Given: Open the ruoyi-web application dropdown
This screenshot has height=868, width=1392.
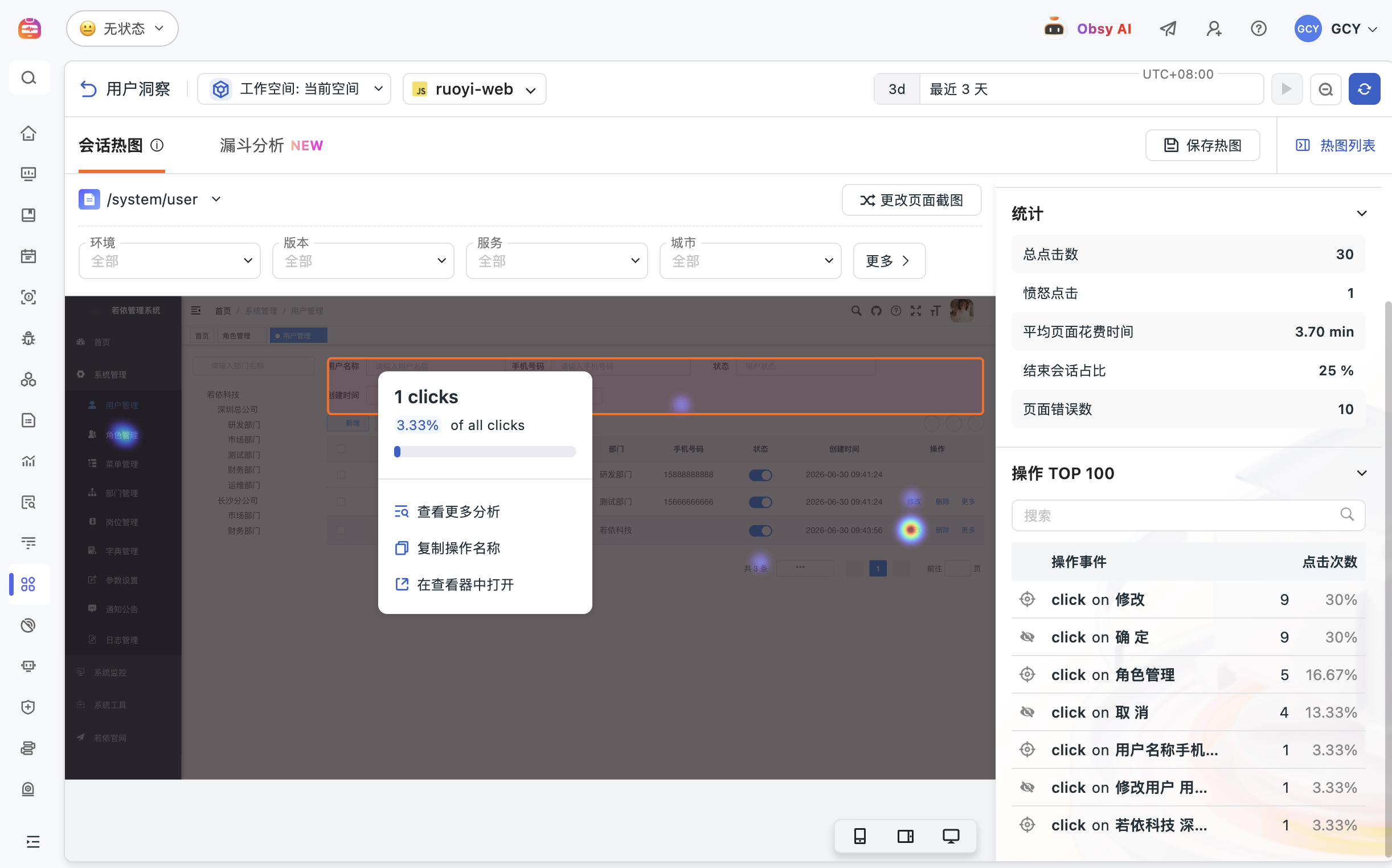Looking at the screenshot, I should click(474, 89).
